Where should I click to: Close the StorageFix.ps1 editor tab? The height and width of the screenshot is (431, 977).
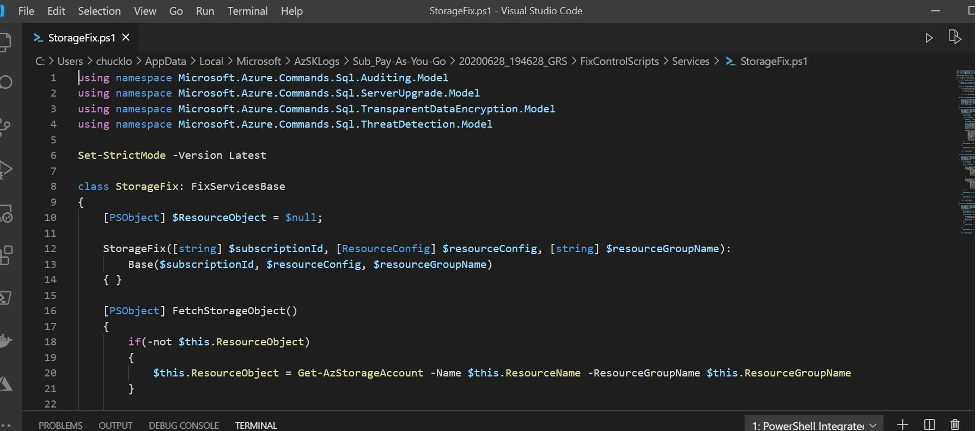[x=126, y=38]
